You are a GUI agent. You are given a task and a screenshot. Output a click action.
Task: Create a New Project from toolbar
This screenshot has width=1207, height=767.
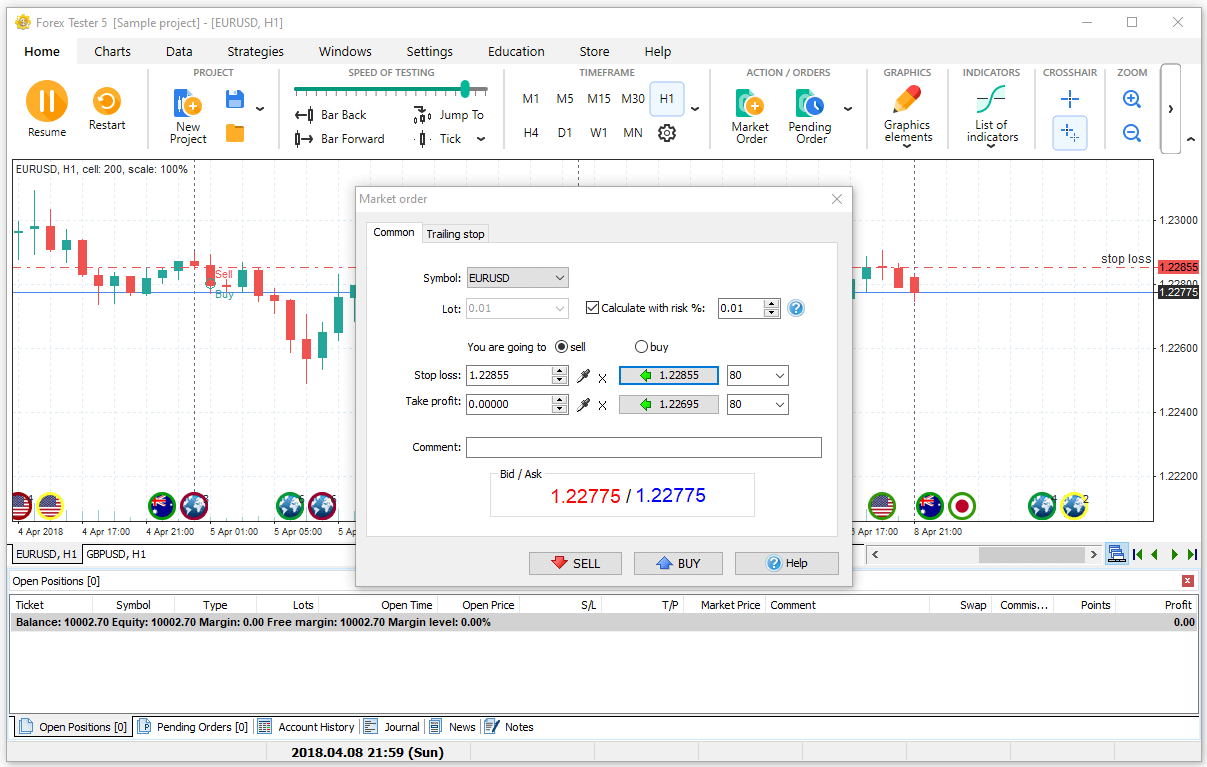[188, 104]
